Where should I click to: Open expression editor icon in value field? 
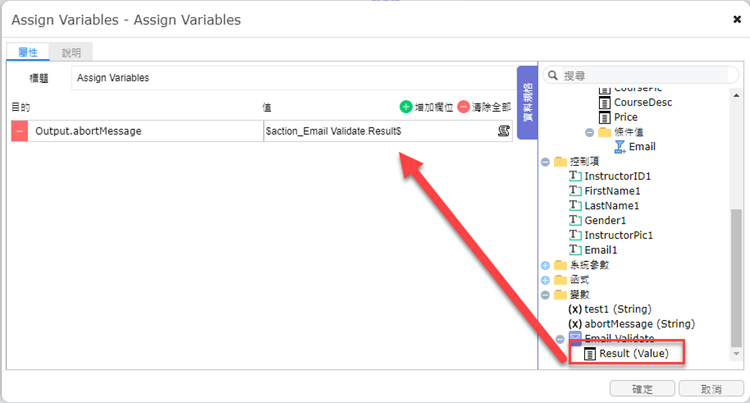tap(503, 131)
